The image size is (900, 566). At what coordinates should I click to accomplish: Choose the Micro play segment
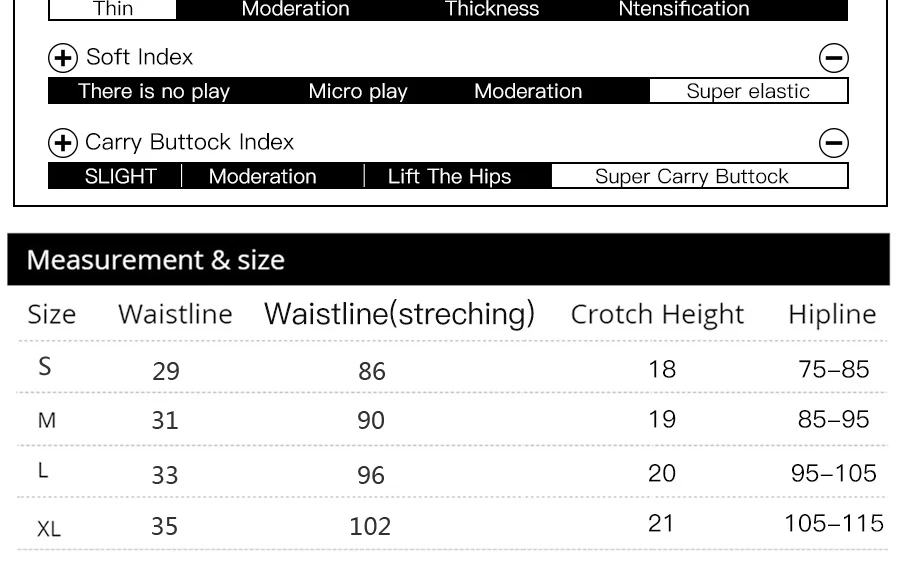coord(358,91)
